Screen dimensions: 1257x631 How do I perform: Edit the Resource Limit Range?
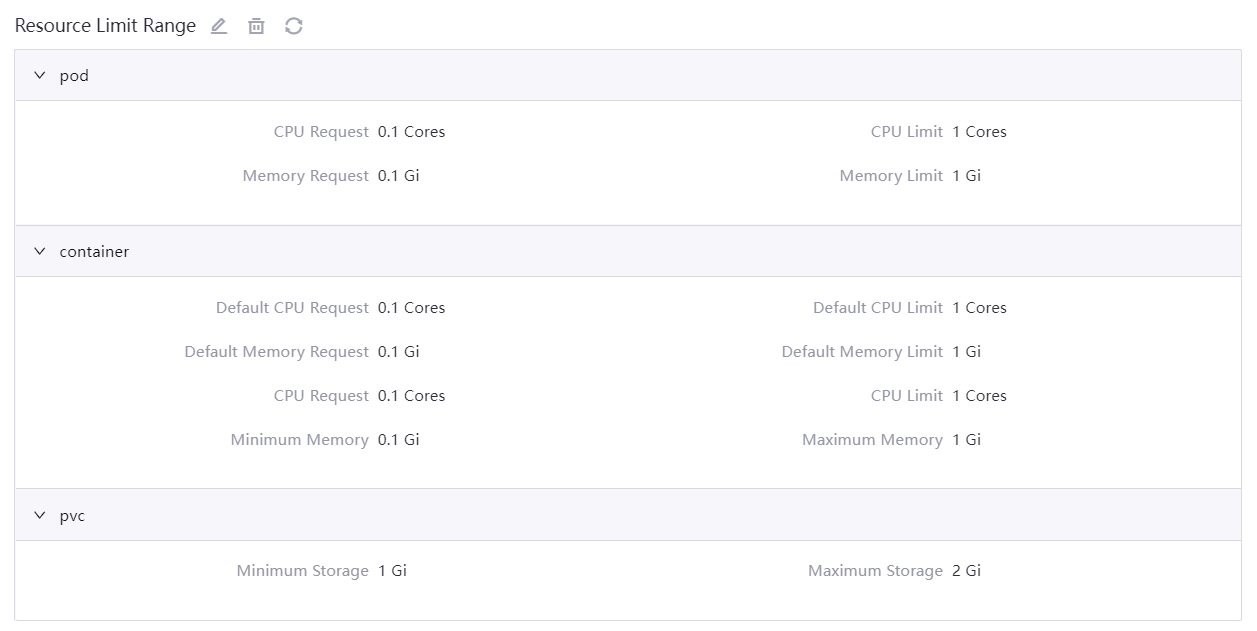pyautogui.click(x=219, y=26)
